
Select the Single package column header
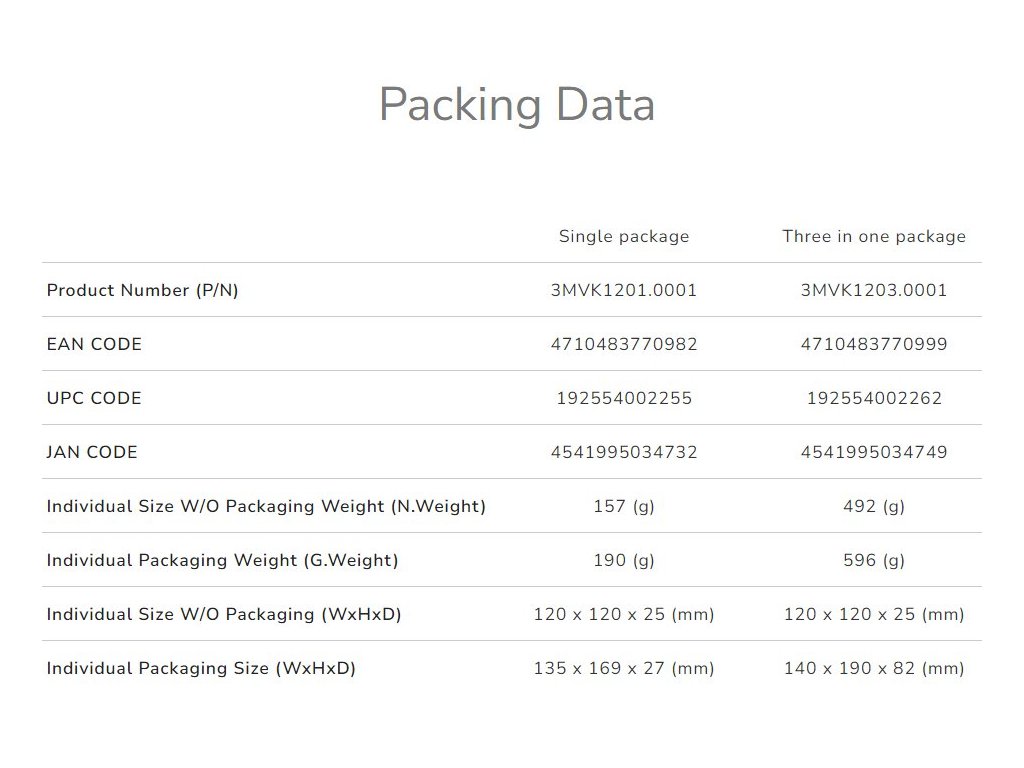coord(624,237)
